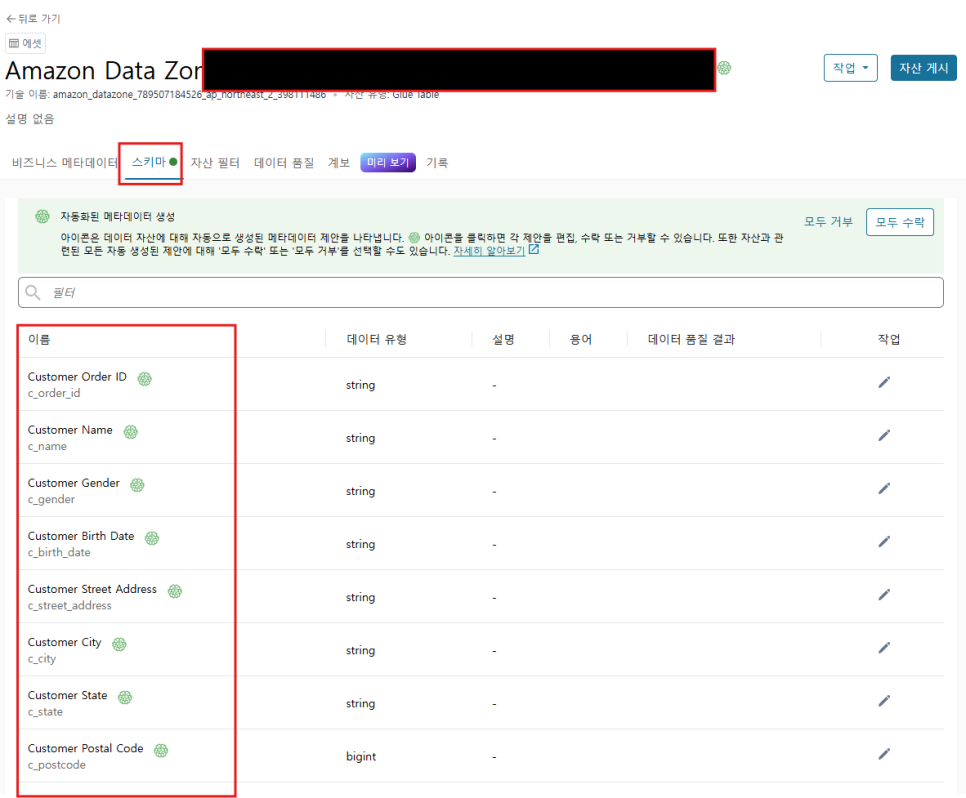Open AI suggestion icon for Customer Postal Code
This screenshot has width=966, height=798.
(x=161, y=750)
